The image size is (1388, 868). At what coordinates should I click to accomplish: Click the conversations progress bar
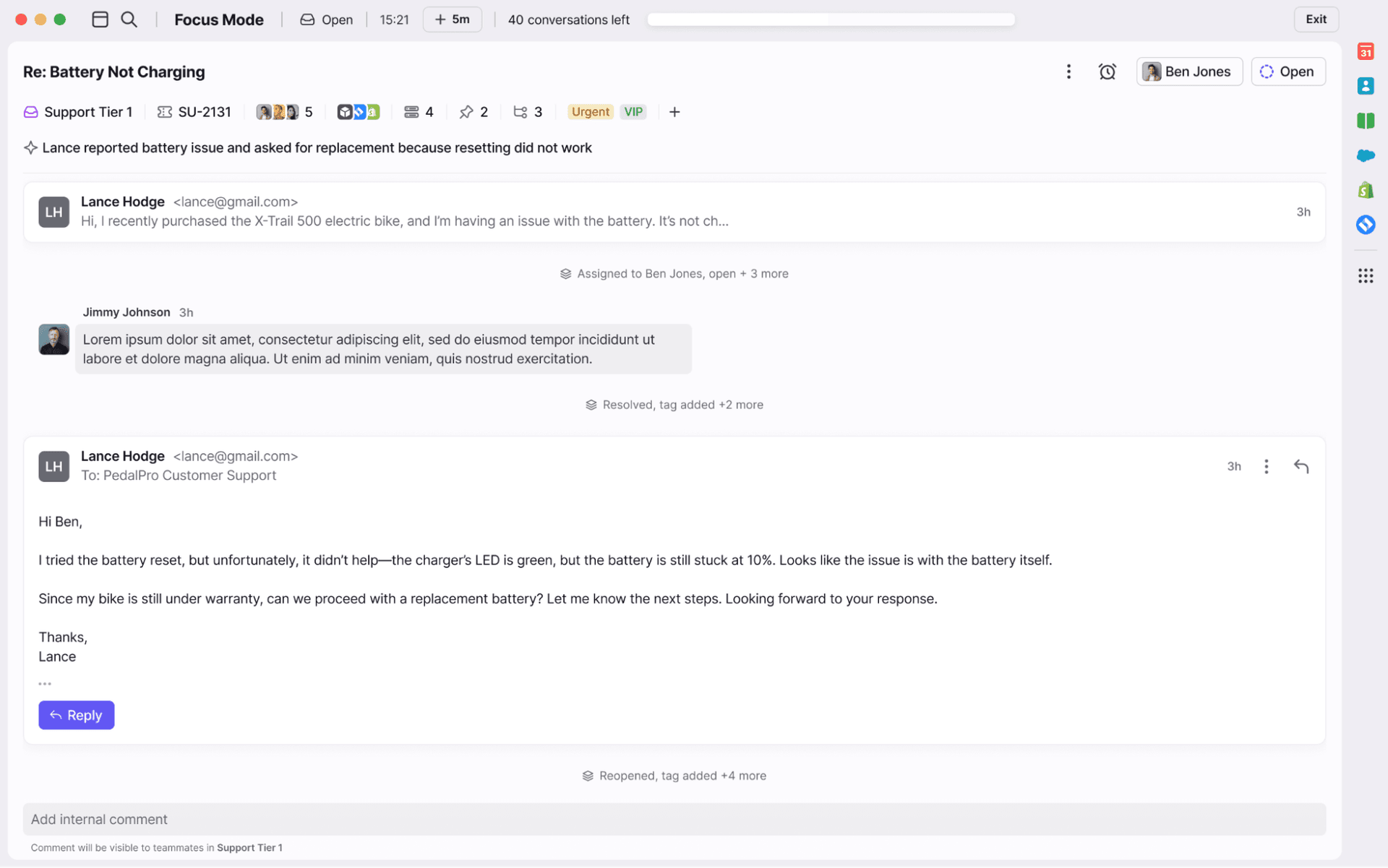click(831, 20)
